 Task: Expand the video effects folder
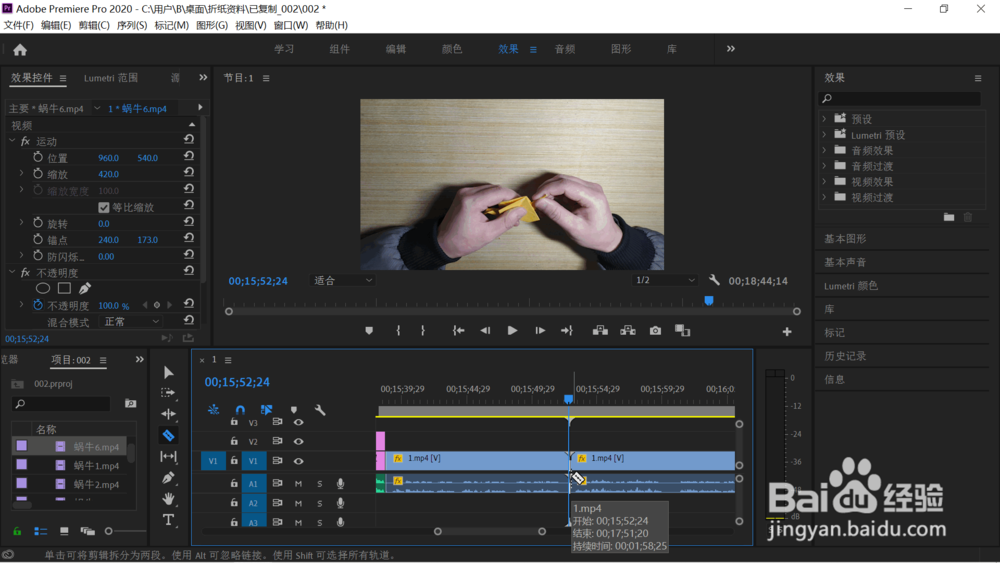click(x=824, y=182)
